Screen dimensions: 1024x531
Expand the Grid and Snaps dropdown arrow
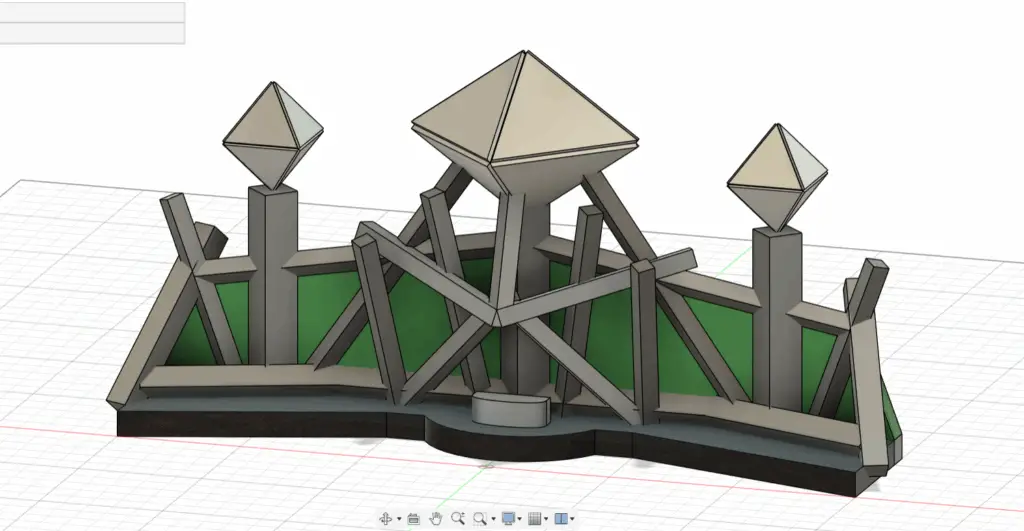pos(546,519)
